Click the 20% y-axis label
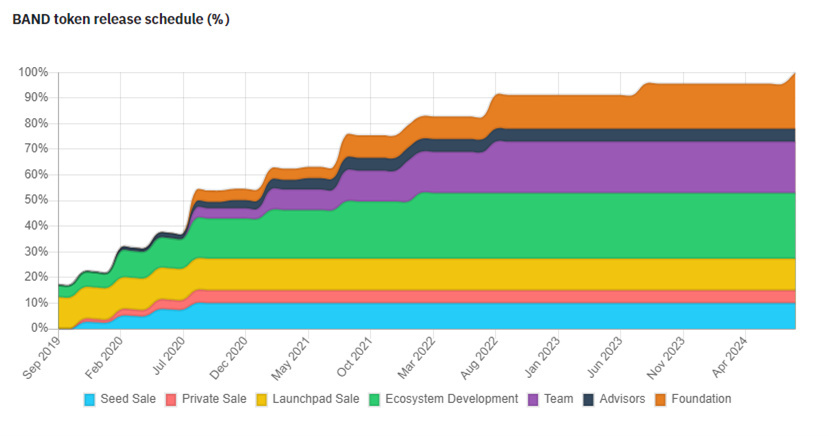Image resolution: width=829 pixels, height=436 pixels. [36, 277]
